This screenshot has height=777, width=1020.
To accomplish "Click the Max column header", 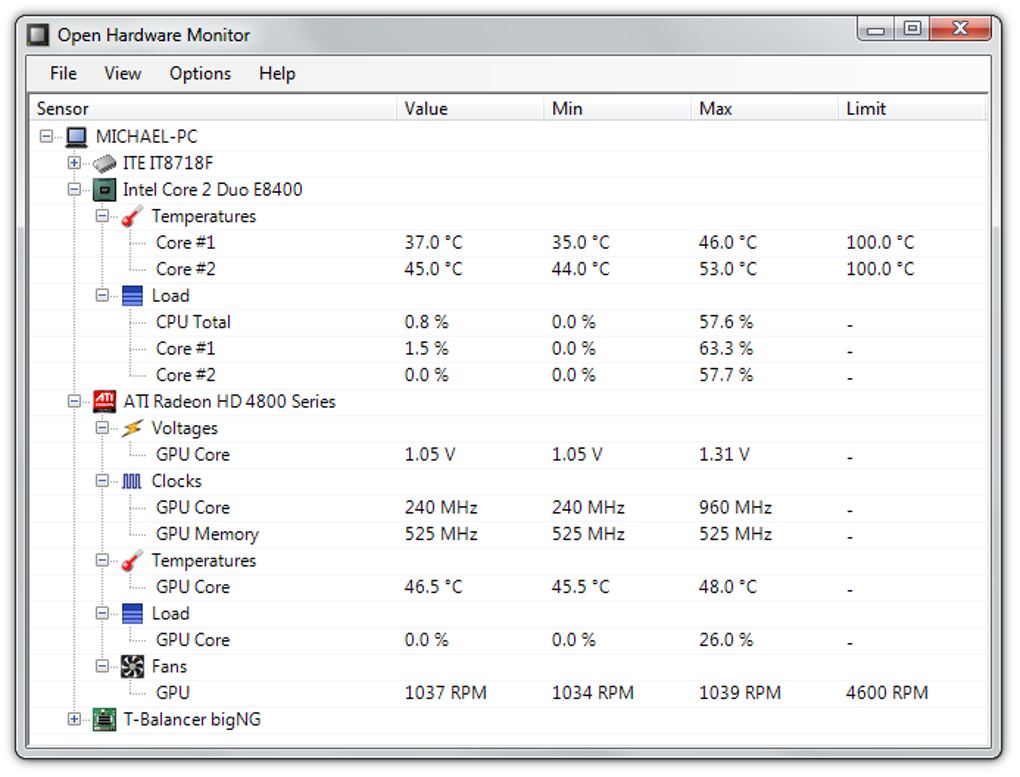I will click(716, 109).
